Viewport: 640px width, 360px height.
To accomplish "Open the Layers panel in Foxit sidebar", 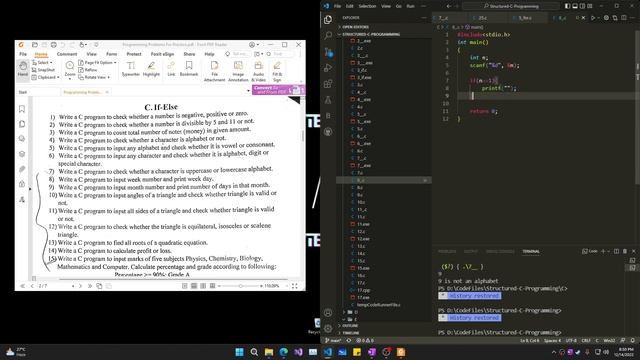I will pos(22,154).
